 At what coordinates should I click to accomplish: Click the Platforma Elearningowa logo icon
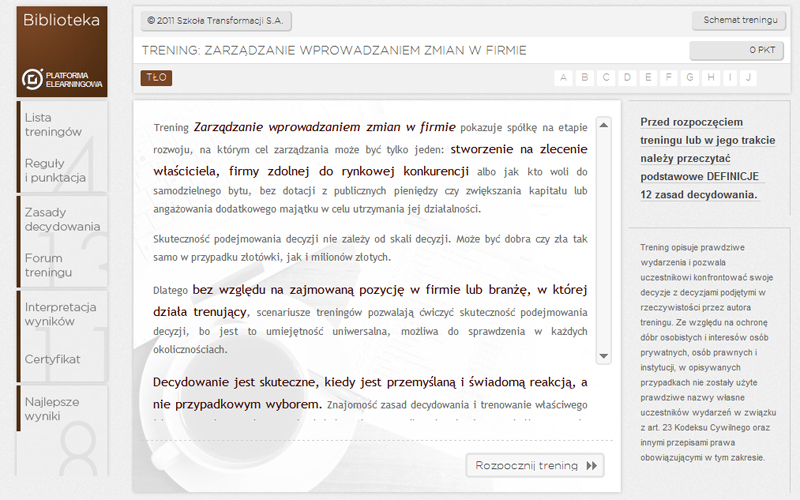pos(32,80)
